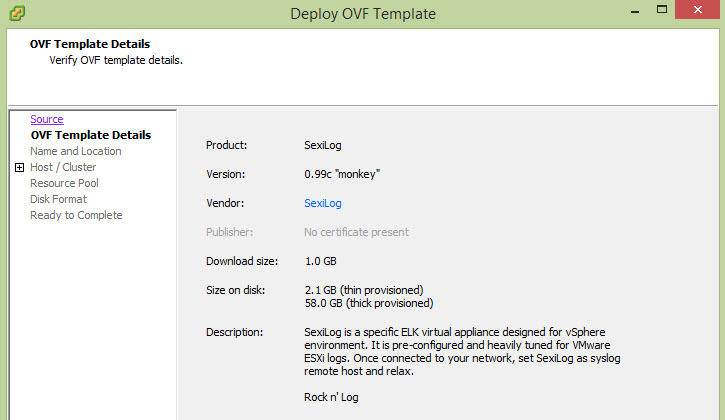Click the vSphere client icon in title bar

pyautogui.click(x=17, y=12)
